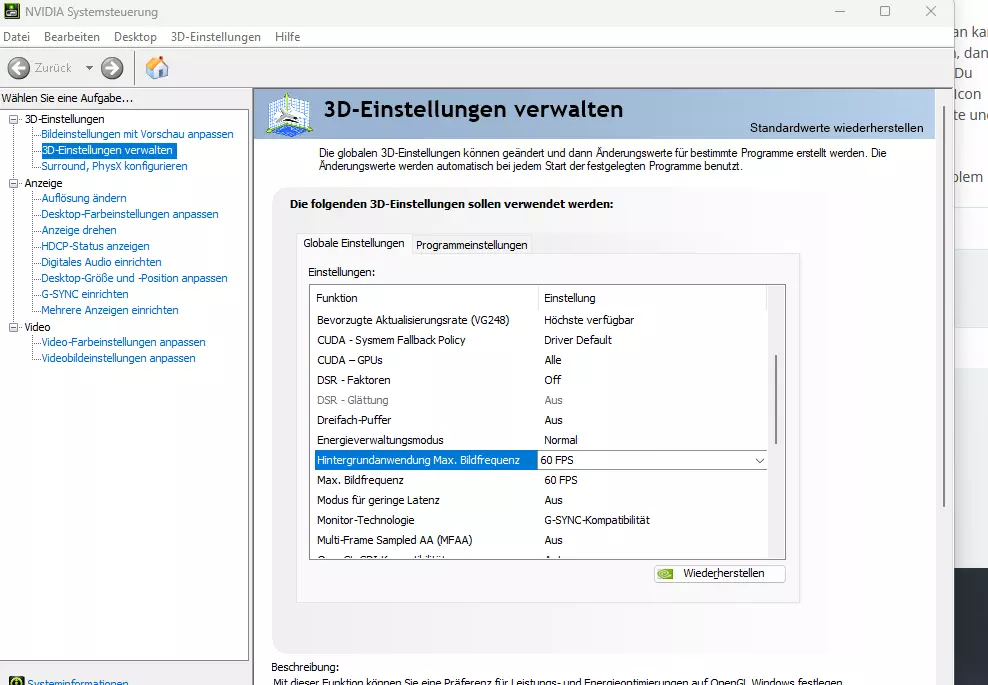Select the Max. Bildfrequenz row
This screenshot has width=988, height=685.
tap(541, 480)
